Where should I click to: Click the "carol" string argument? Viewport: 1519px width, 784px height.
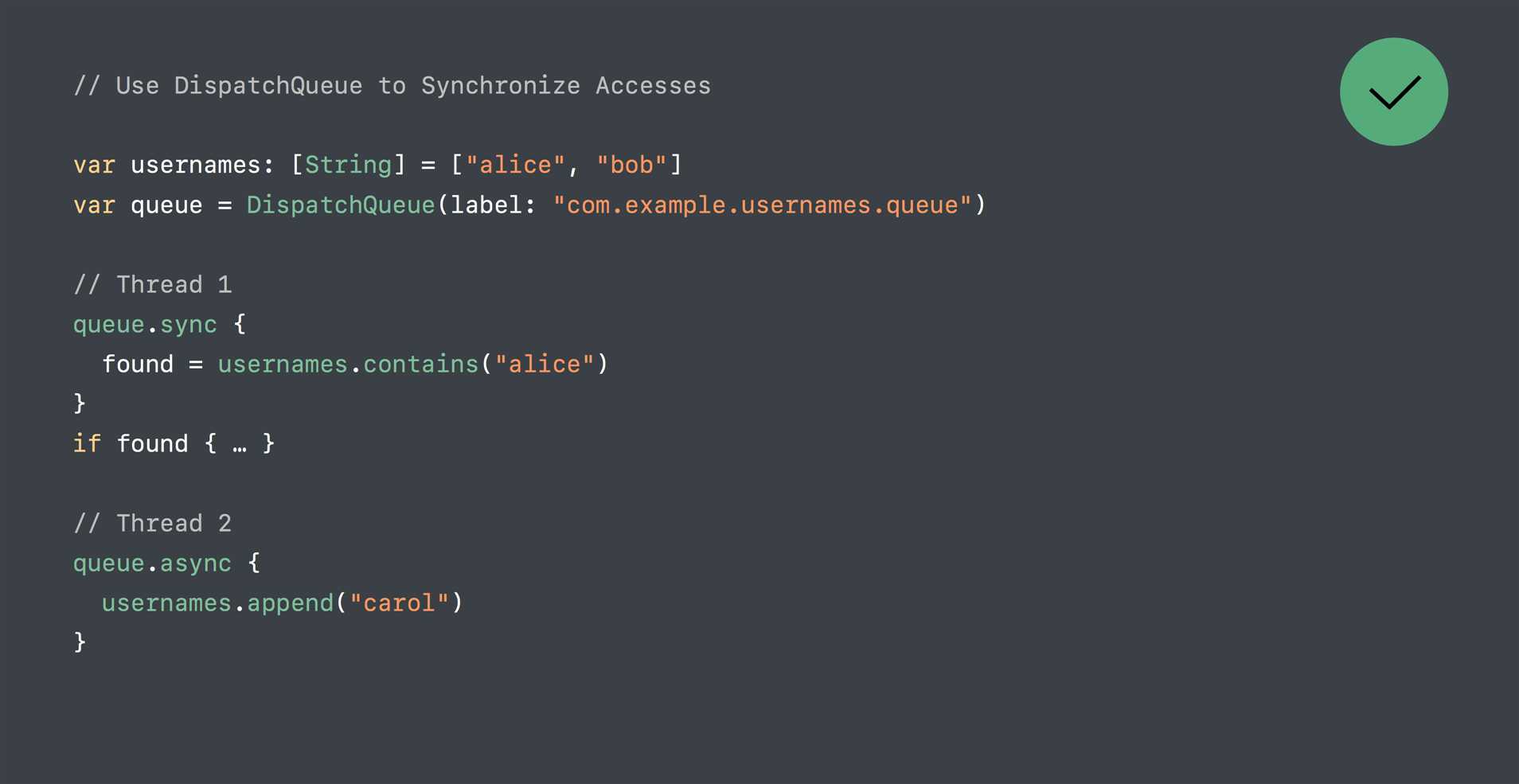[x=399, y=603]
